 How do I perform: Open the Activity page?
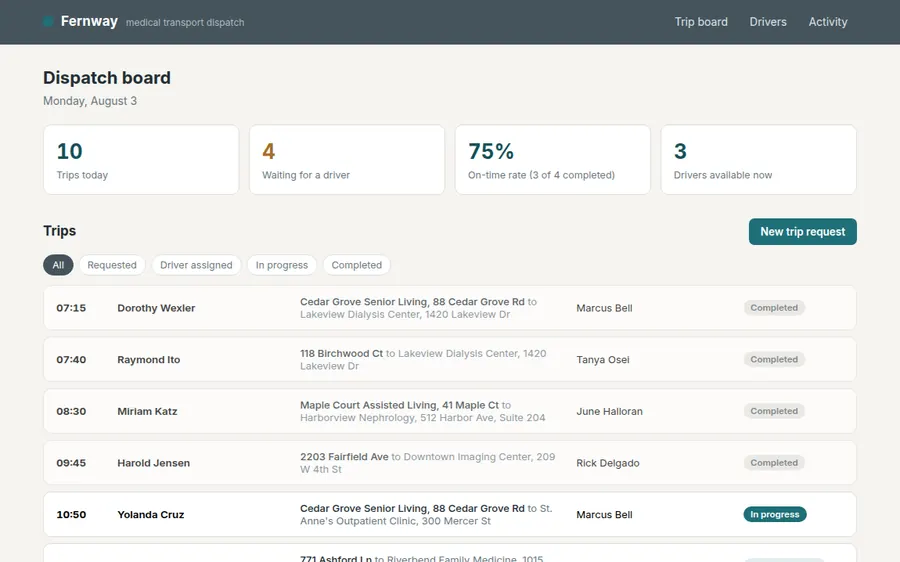[x=828, y=22]
